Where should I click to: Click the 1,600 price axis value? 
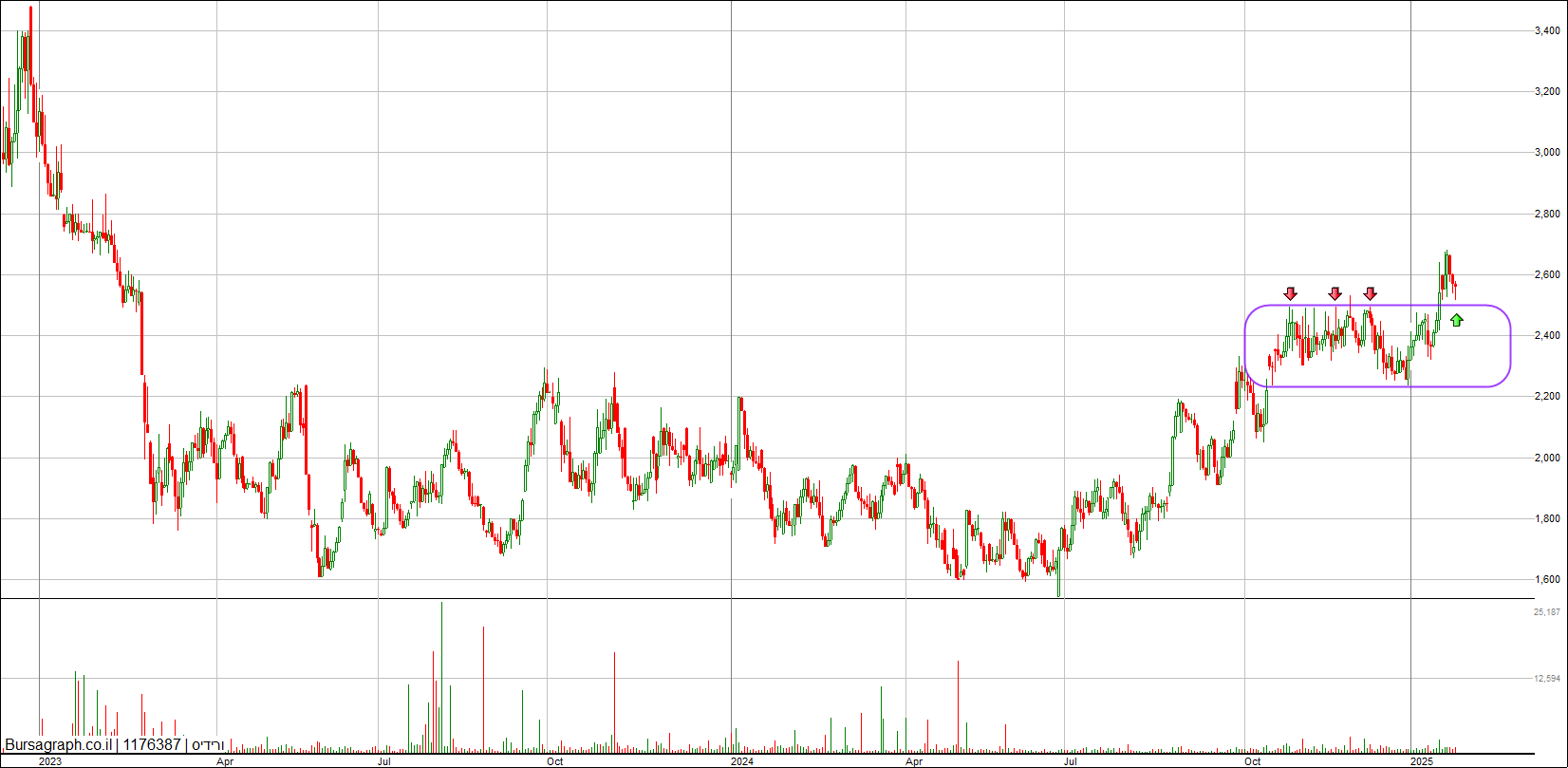point(1547,579)
